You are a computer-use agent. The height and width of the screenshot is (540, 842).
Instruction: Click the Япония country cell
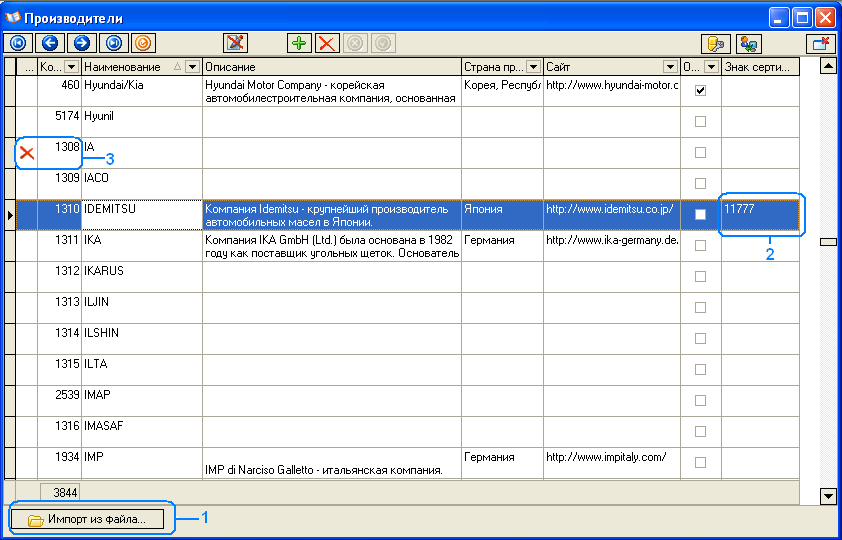tap(502, 215)
